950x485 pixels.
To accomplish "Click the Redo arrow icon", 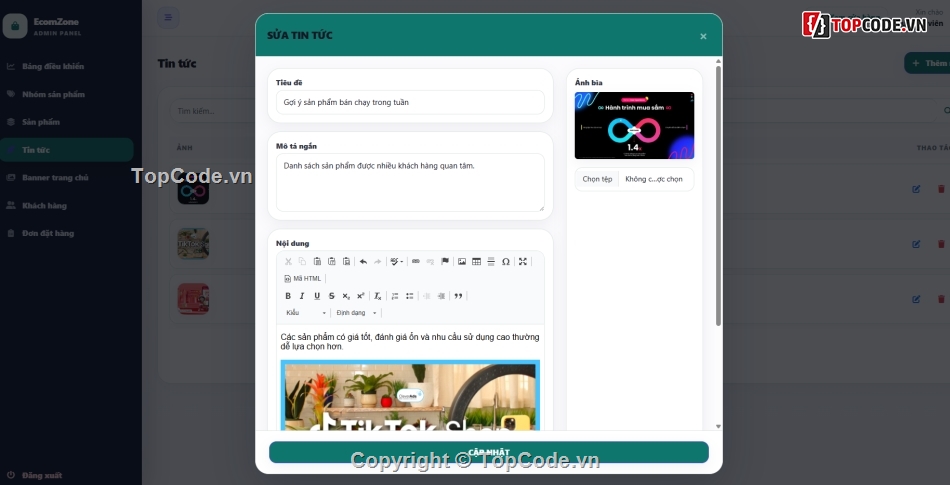I will [377, 262].
